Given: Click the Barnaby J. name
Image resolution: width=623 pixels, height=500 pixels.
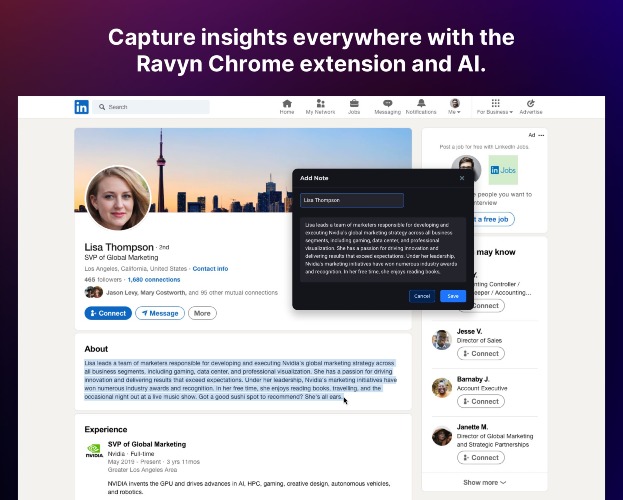Looking at the screenshot, I should (x=473, y=379).
